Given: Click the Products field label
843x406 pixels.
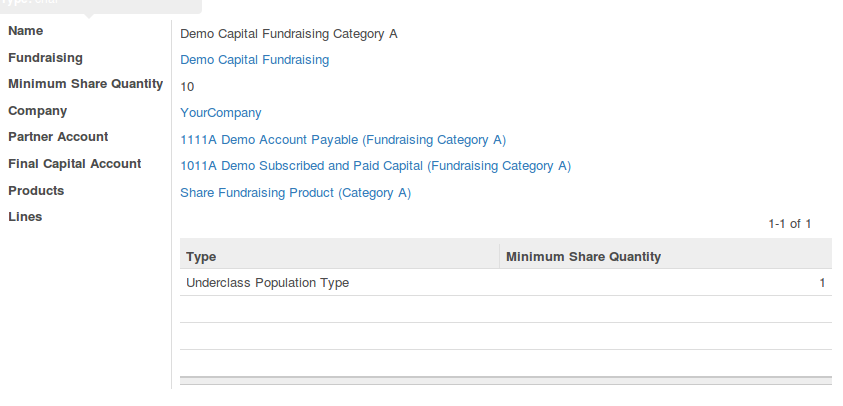Looking at the screenshot, I should click(x=36, y=190).
